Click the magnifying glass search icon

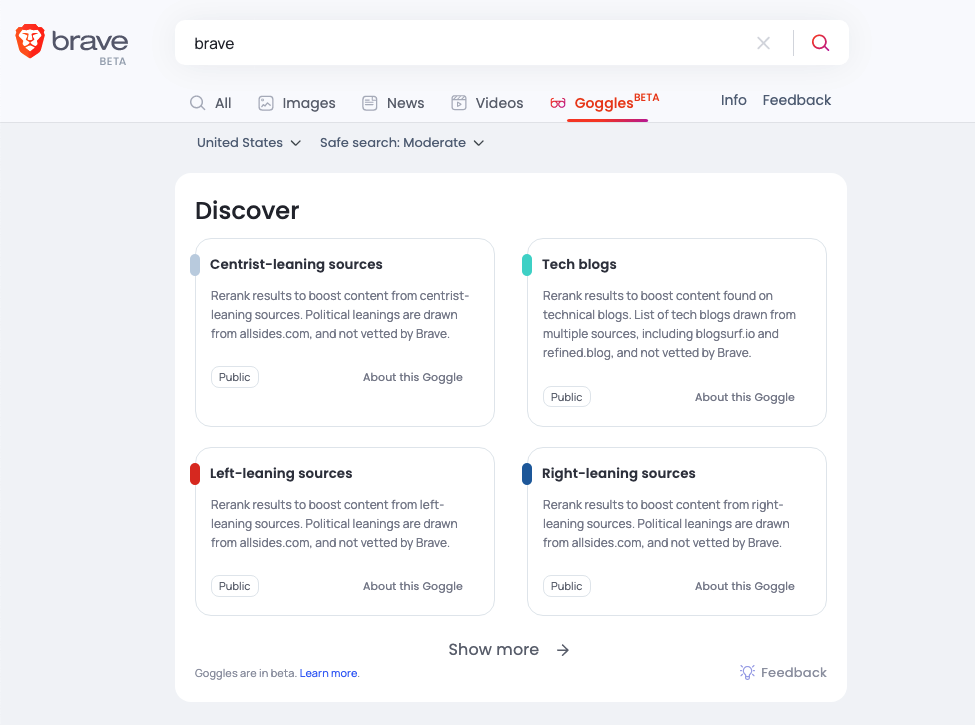[820, 42]
